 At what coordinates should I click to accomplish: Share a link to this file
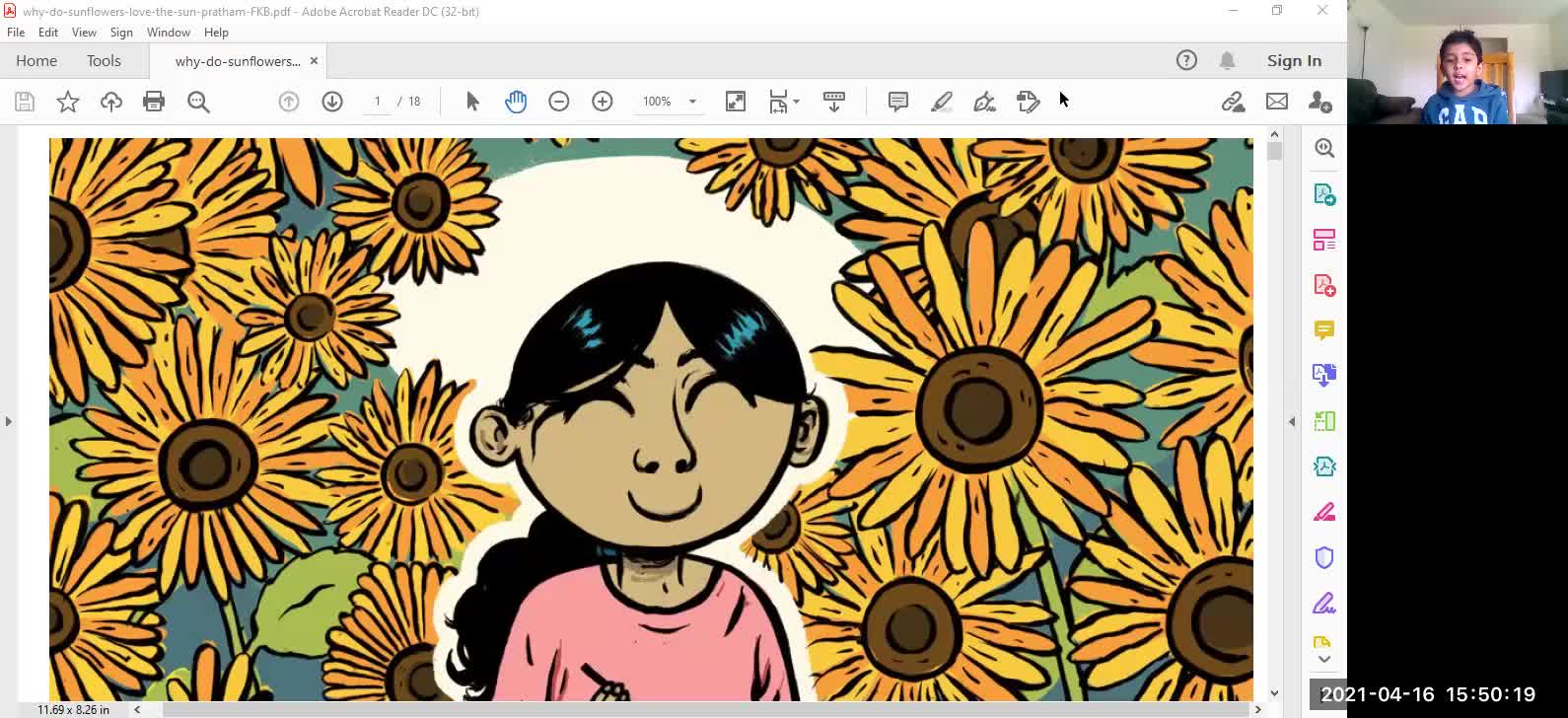pyautogui.click(x=1233, y=102)
